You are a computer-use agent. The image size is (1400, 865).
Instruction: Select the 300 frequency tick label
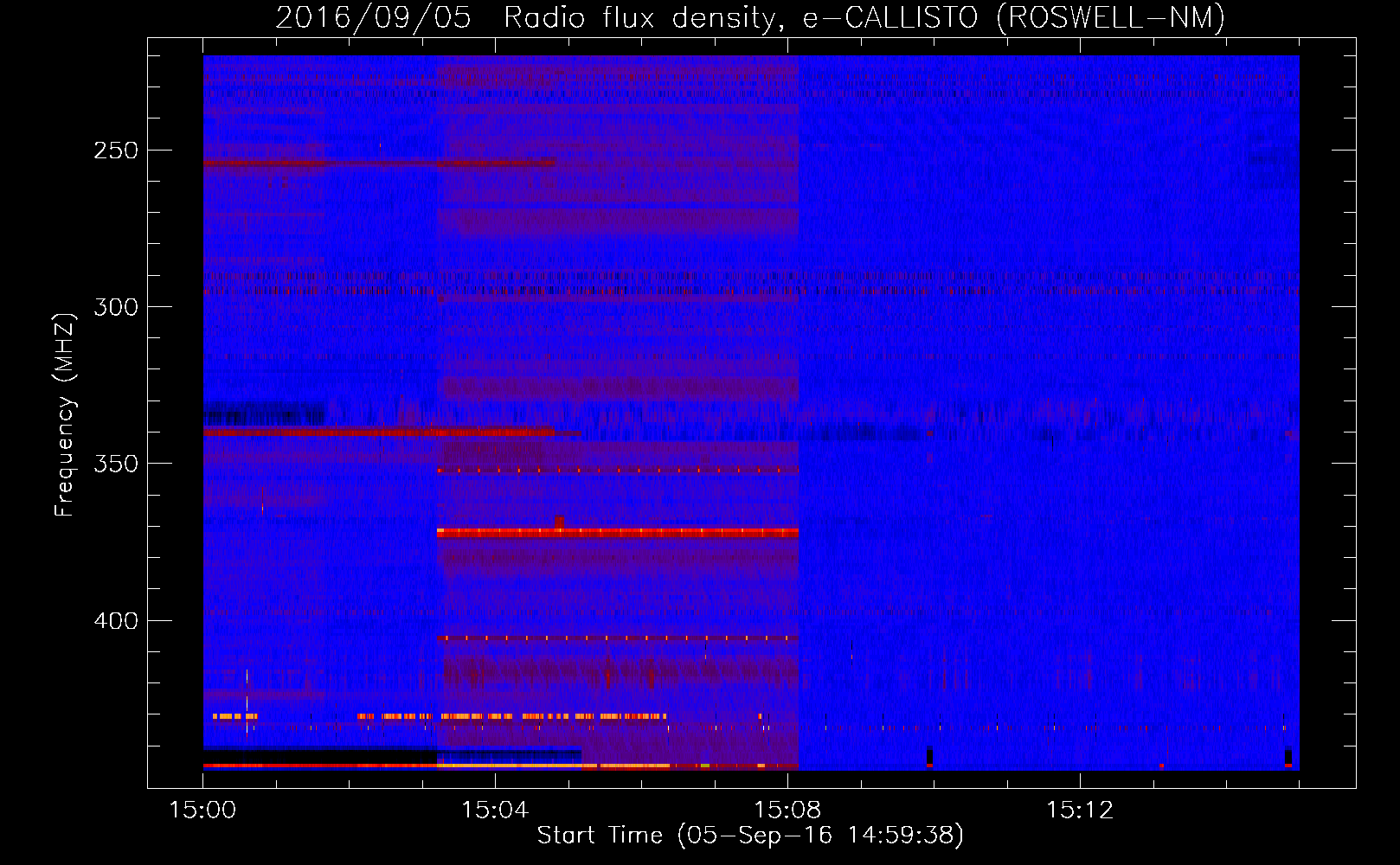coord(116,307)
